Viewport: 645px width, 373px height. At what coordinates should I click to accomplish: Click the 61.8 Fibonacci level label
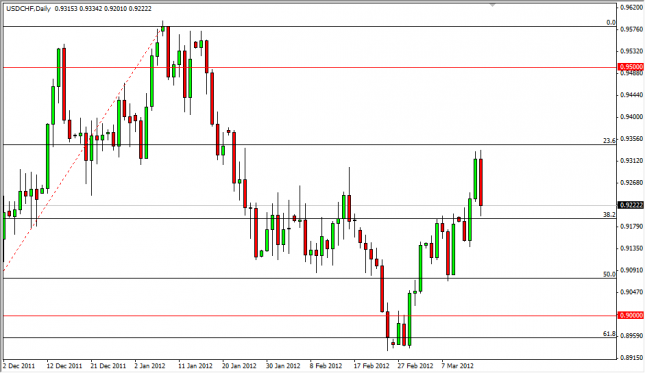tap(609, 334)
